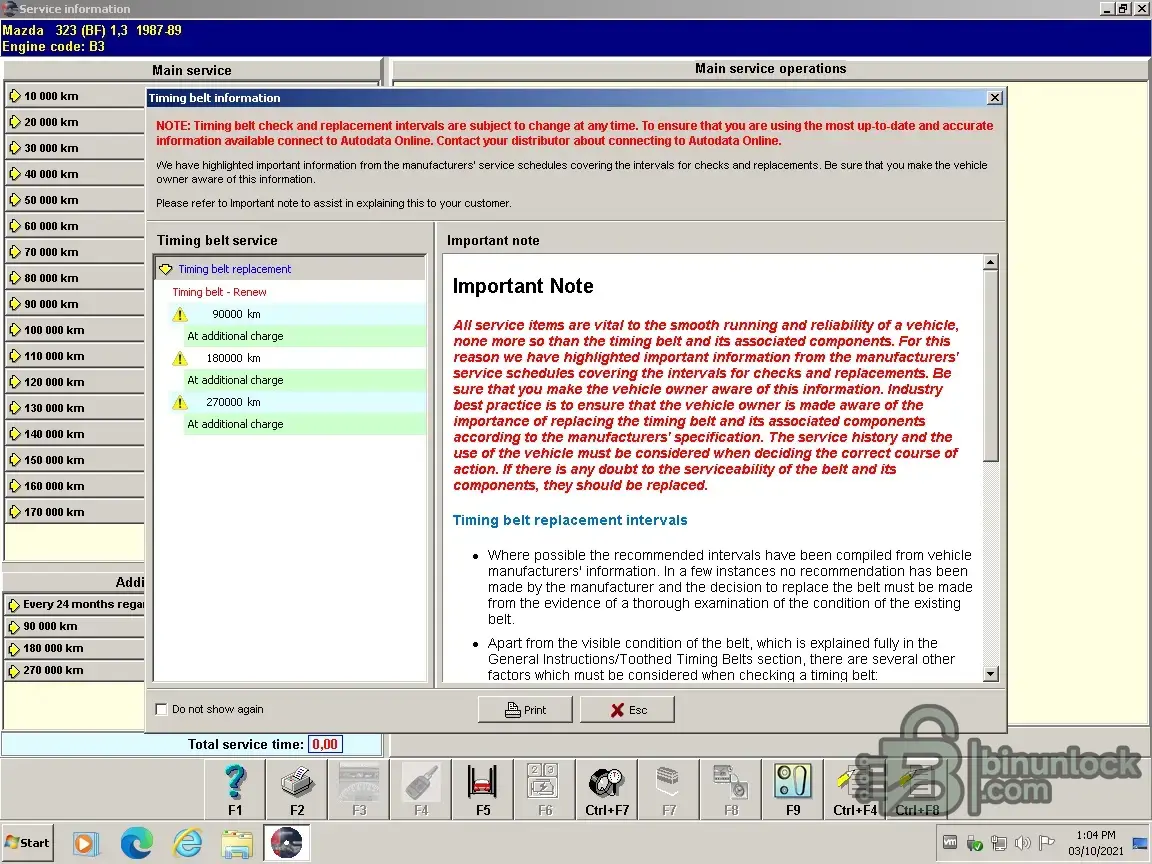Screen dimensions: 1152x864
Task: Open File Explorer folder on taskbar
Action: pos(237,843)
